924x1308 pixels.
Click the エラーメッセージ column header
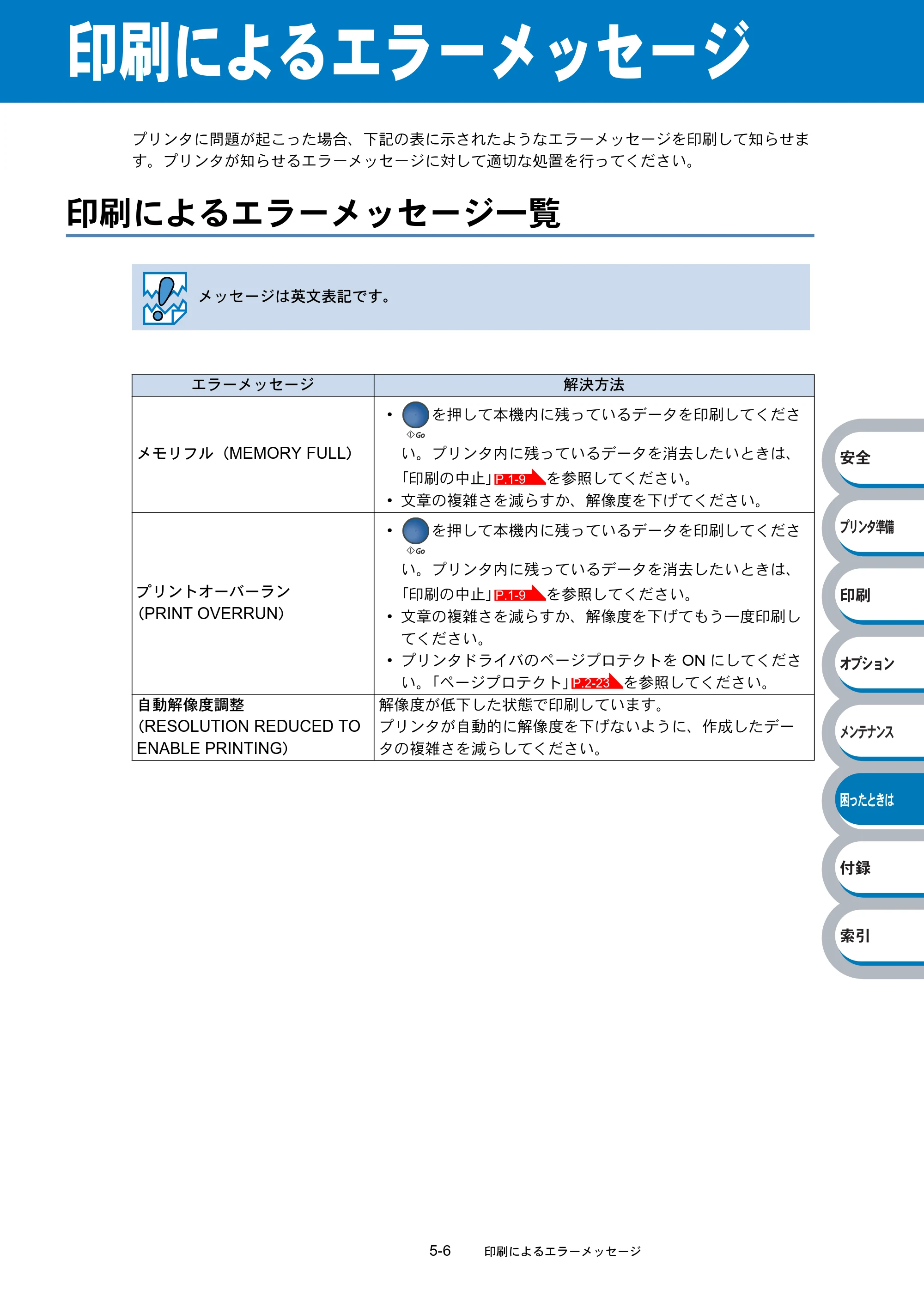(253, 384)
